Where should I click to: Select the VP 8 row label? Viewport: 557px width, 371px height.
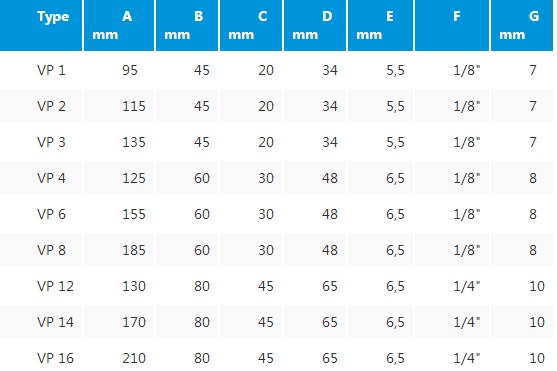tap(51, 250)
